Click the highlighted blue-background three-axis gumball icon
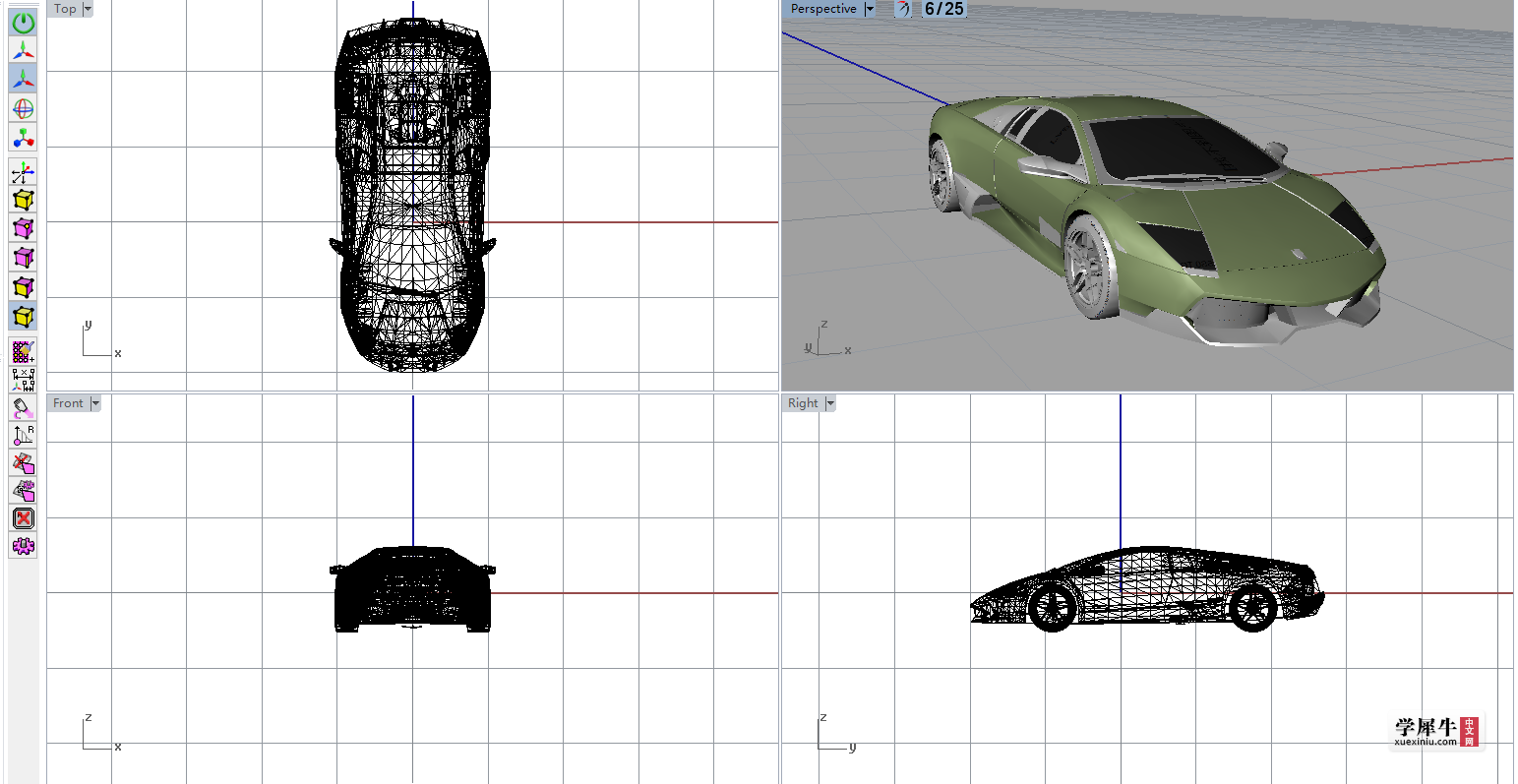This screenshot has width=1518, height=784. coord(24,79)
